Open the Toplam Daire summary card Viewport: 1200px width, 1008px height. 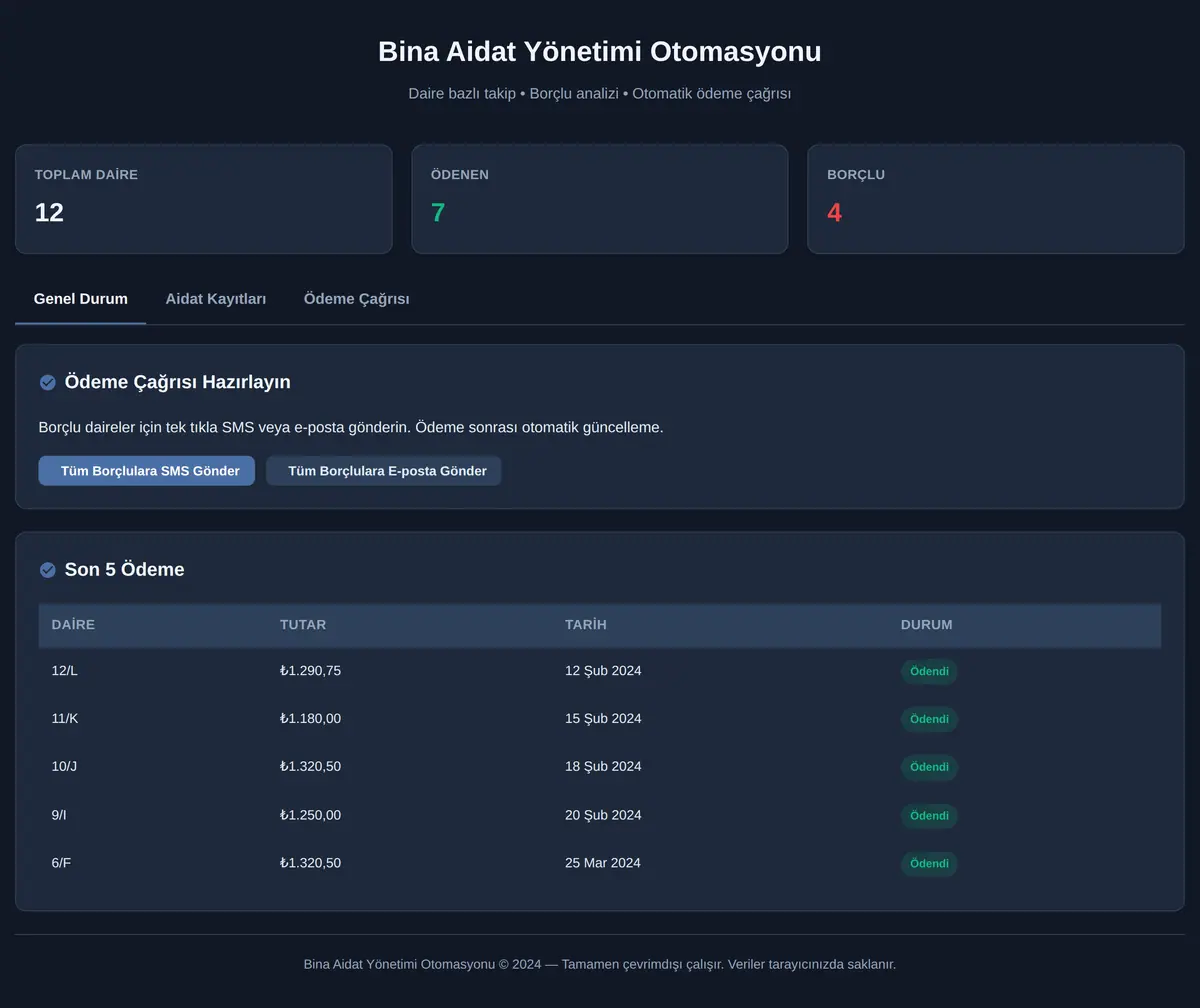coord(204,199)
